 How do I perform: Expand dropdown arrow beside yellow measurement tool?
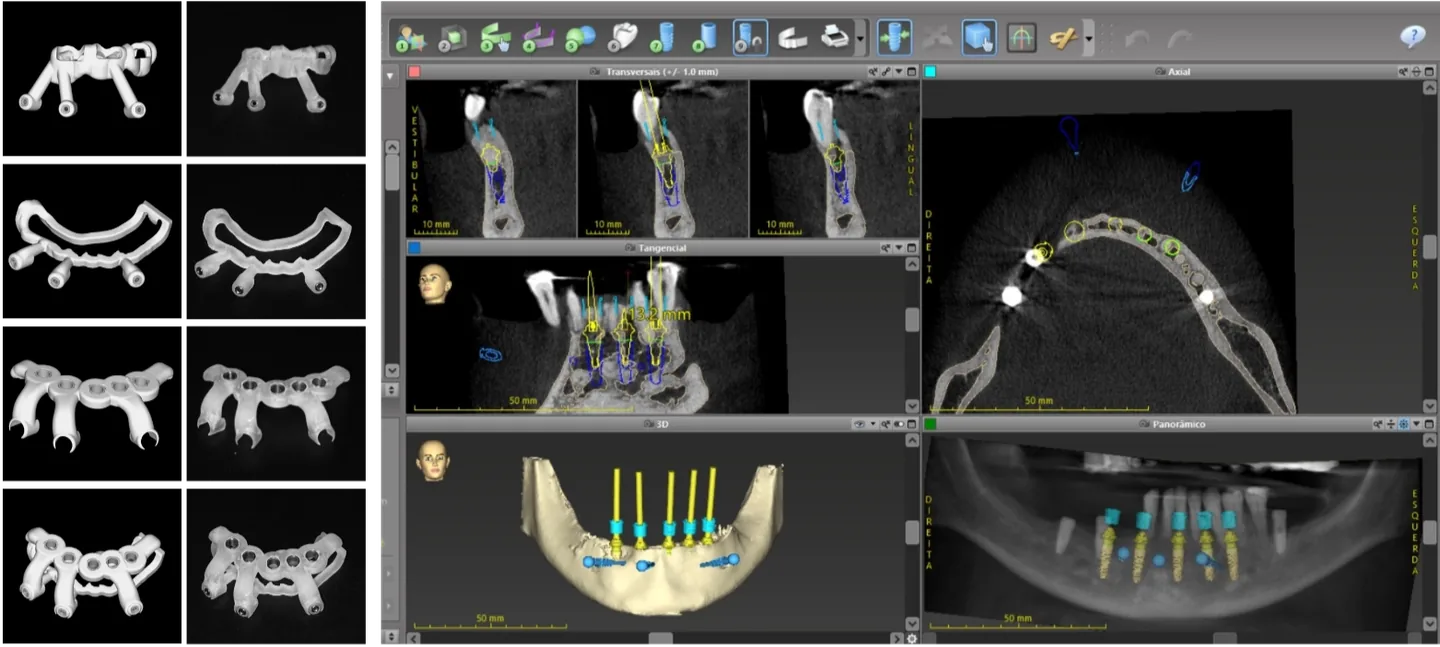1089,38
